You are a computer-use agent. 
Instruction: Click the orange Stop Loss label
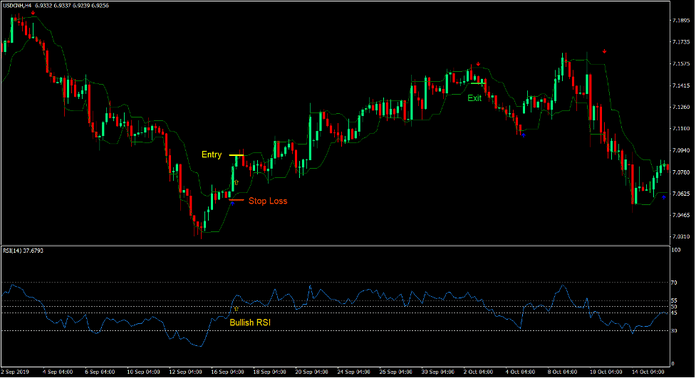pyautogui.click(x=268, y=201)
